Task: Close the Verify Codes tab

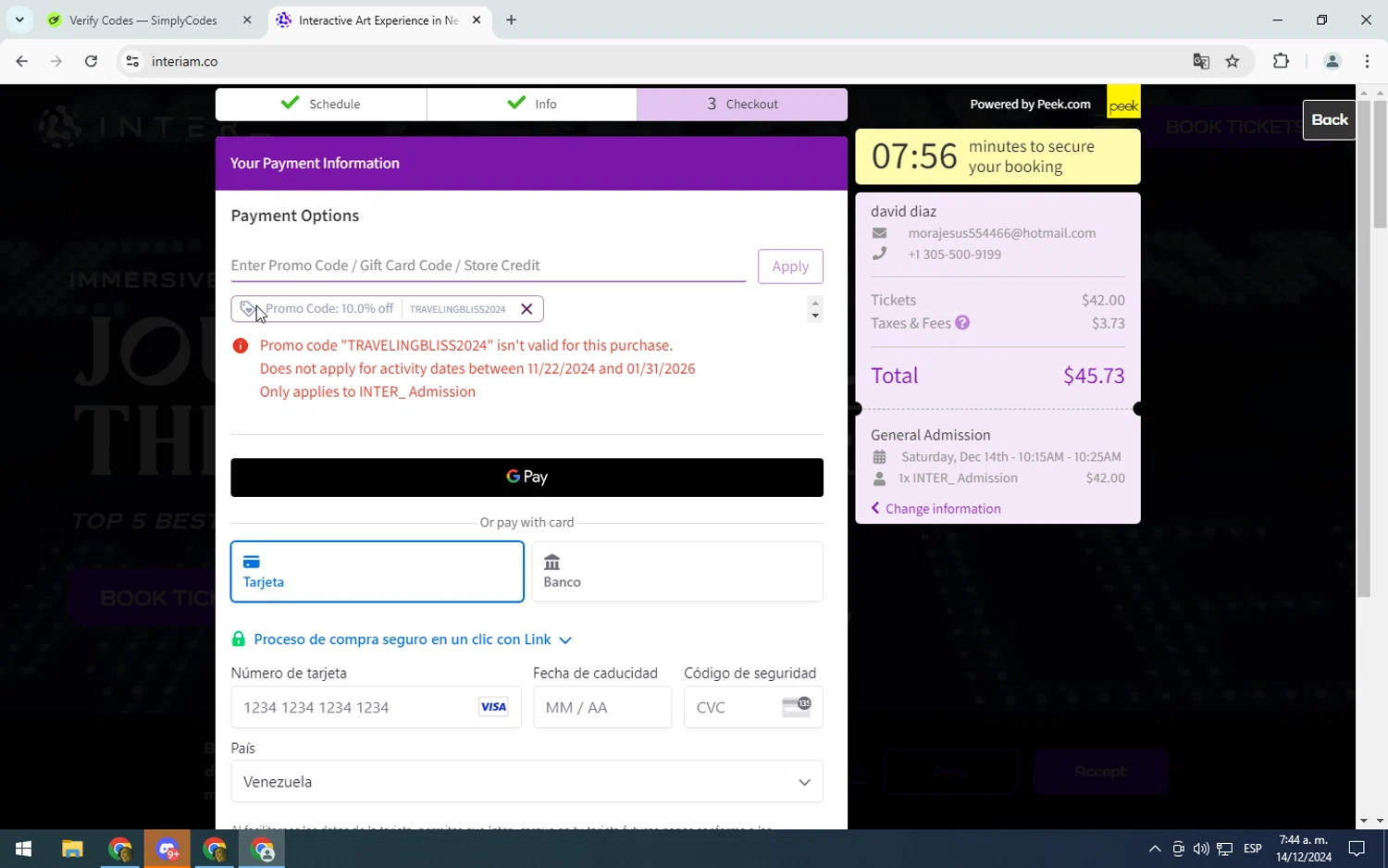Action: [x=247, y=20]
